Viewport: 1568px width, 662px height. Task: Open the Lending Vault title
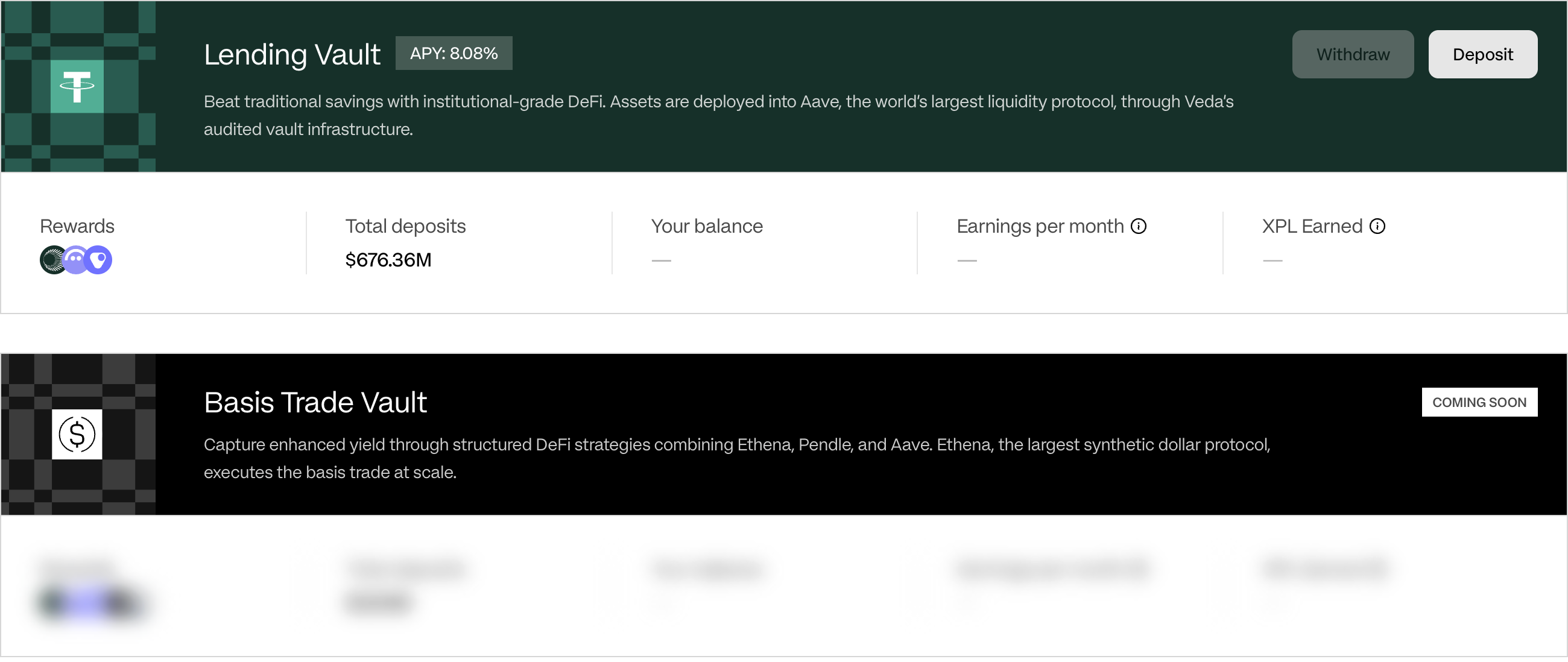(x=291, y=55)
